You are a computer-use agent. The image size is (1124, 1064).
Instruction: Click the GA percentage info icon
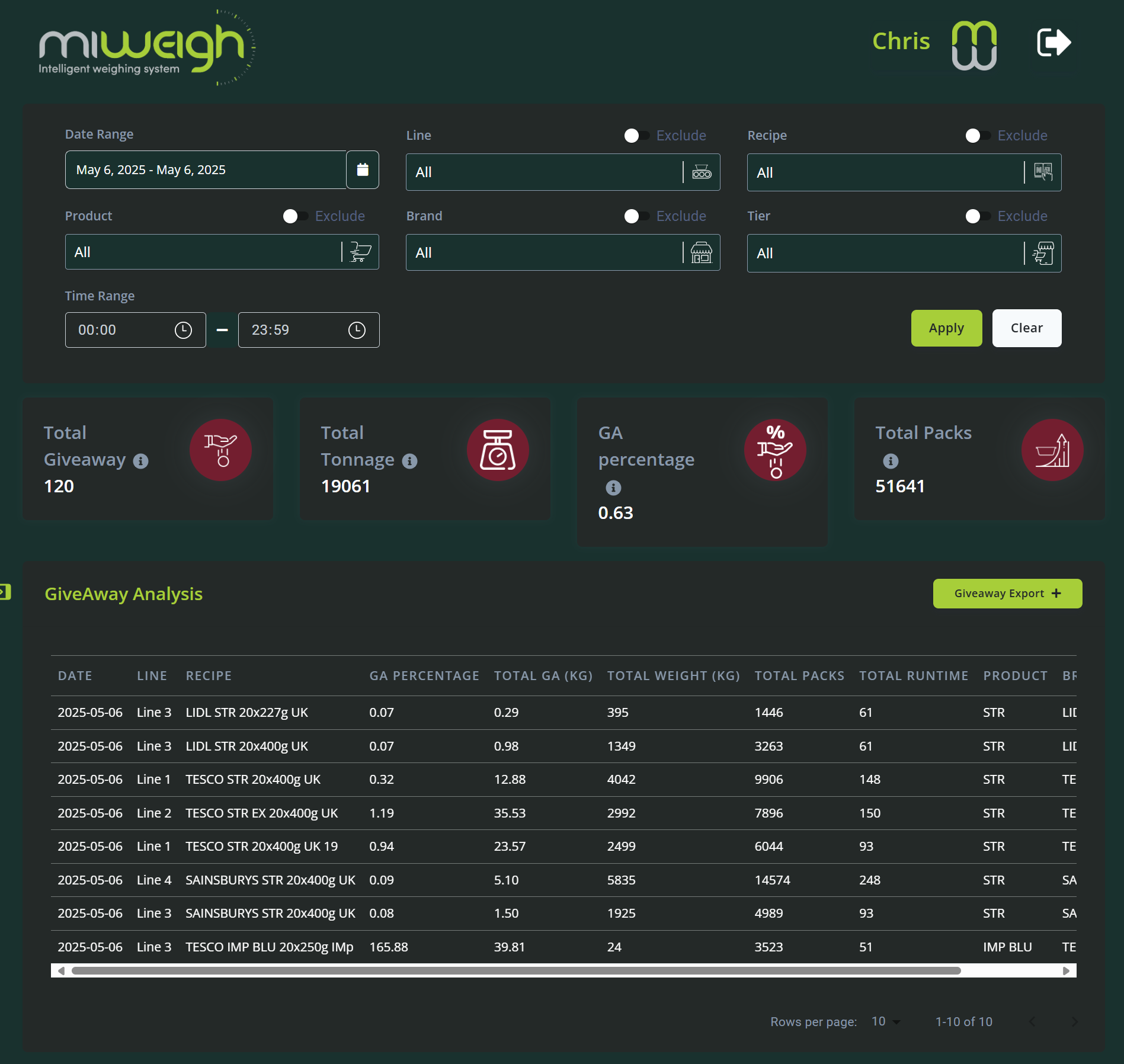(613, 488)
